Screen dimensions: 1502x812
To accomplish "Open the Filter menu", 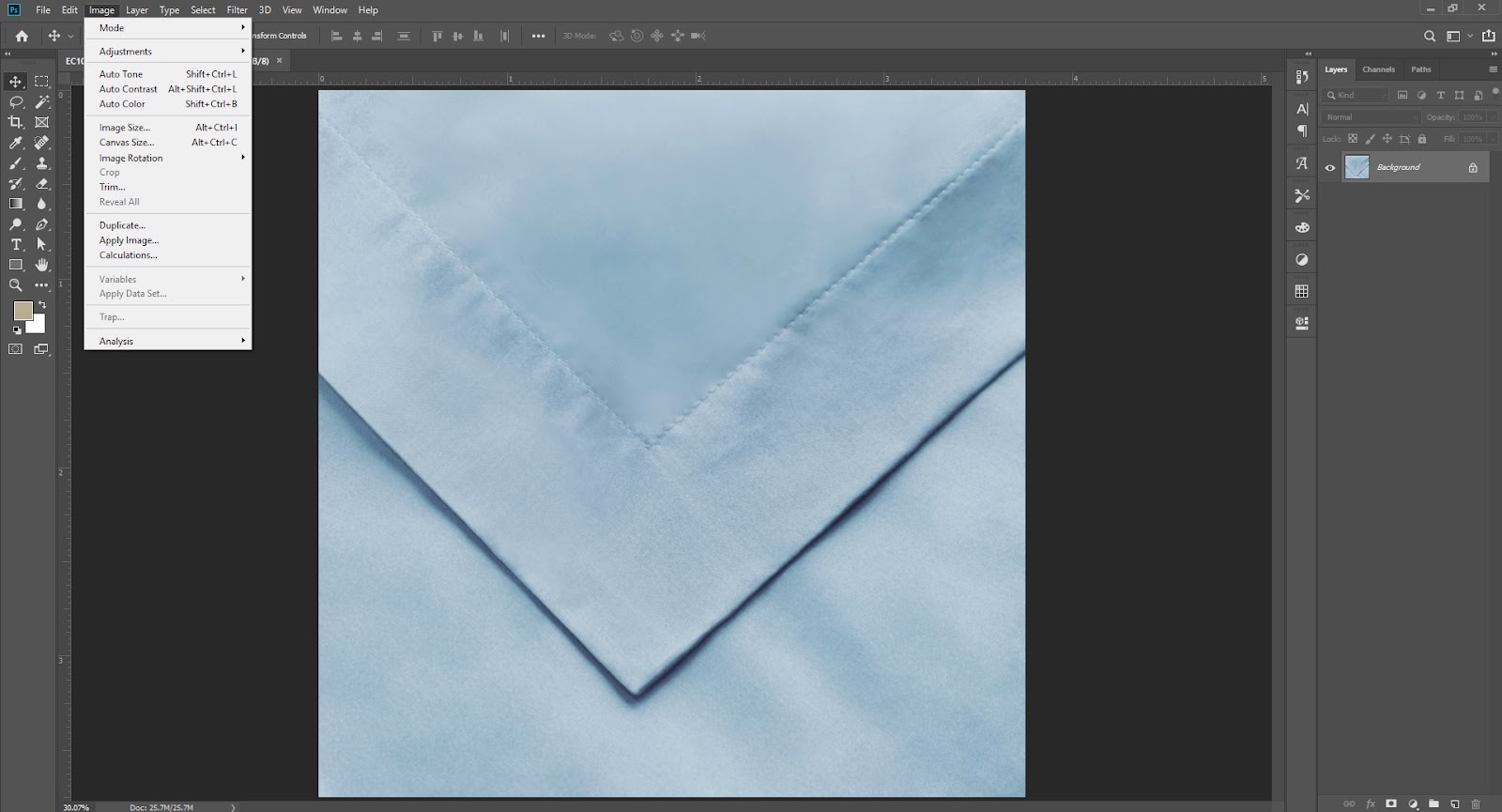I will tap(237, 10).
